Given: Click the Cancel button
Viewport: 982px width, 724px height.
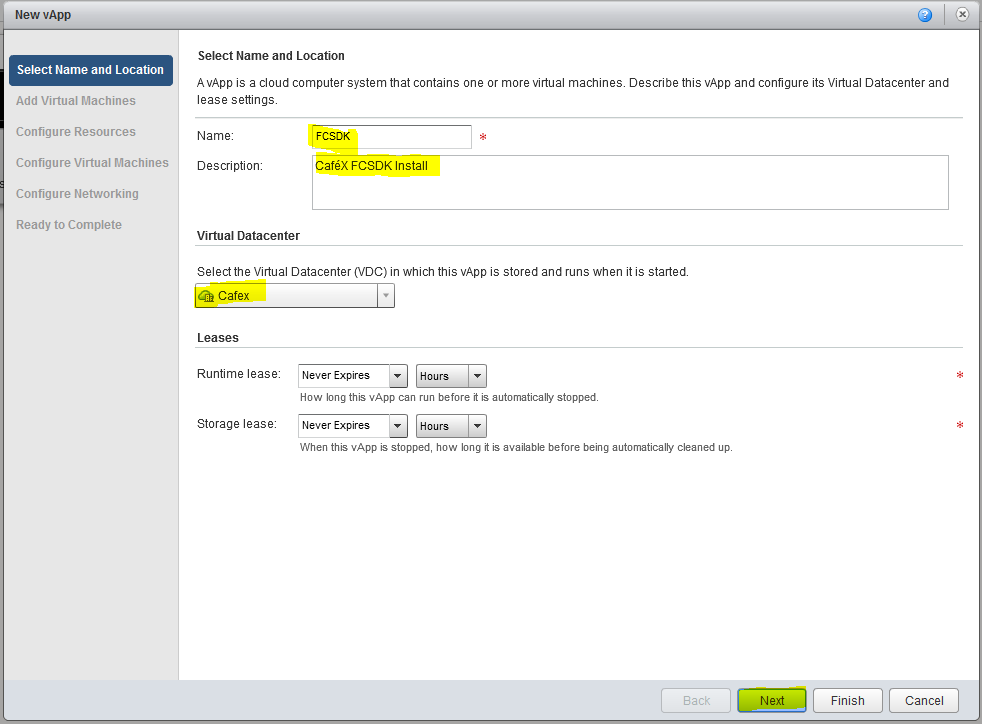Looking at the screenshot, I should tap(924, 700).
